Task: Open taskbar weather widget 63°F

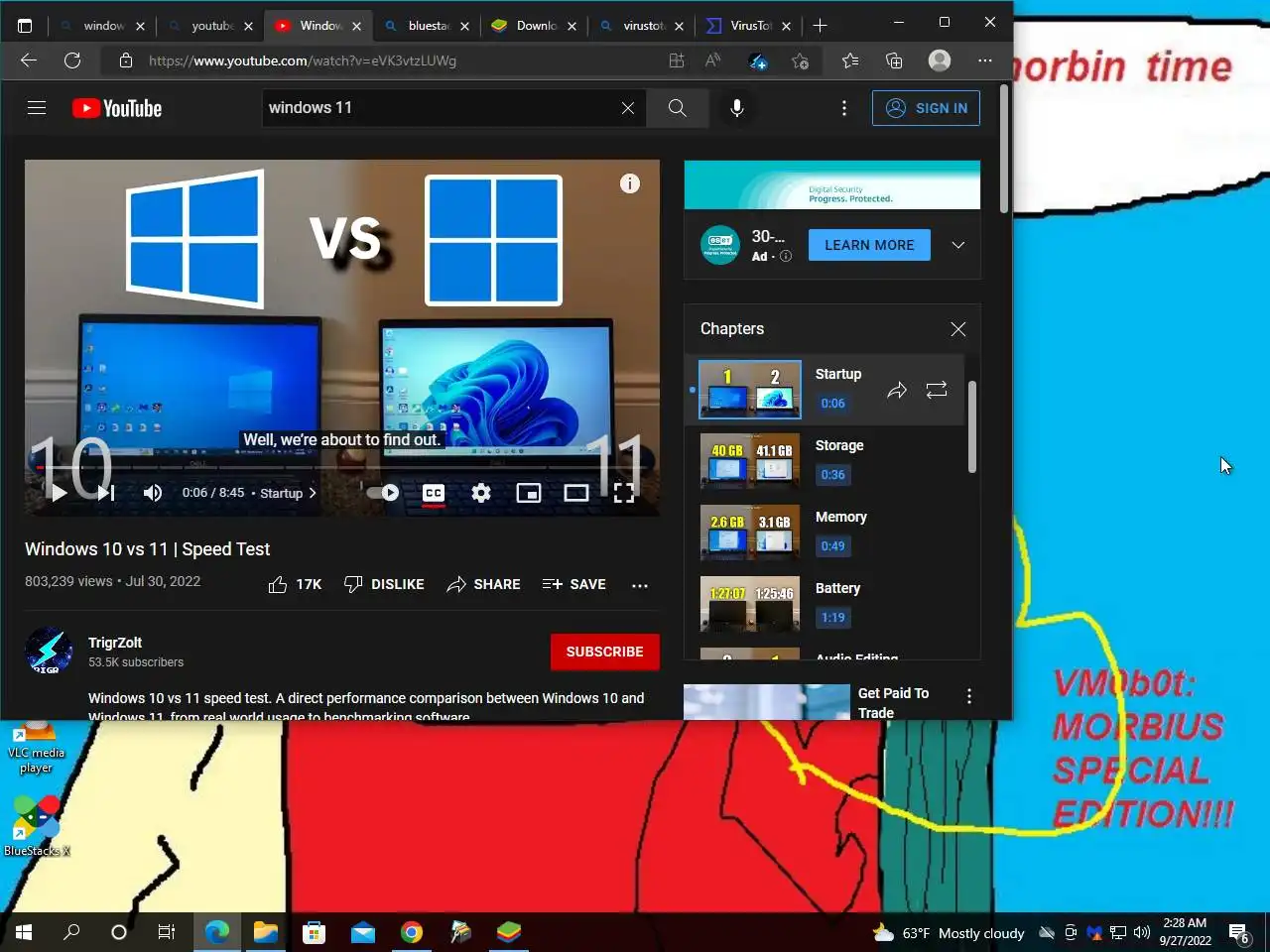Action: point(948,933)
